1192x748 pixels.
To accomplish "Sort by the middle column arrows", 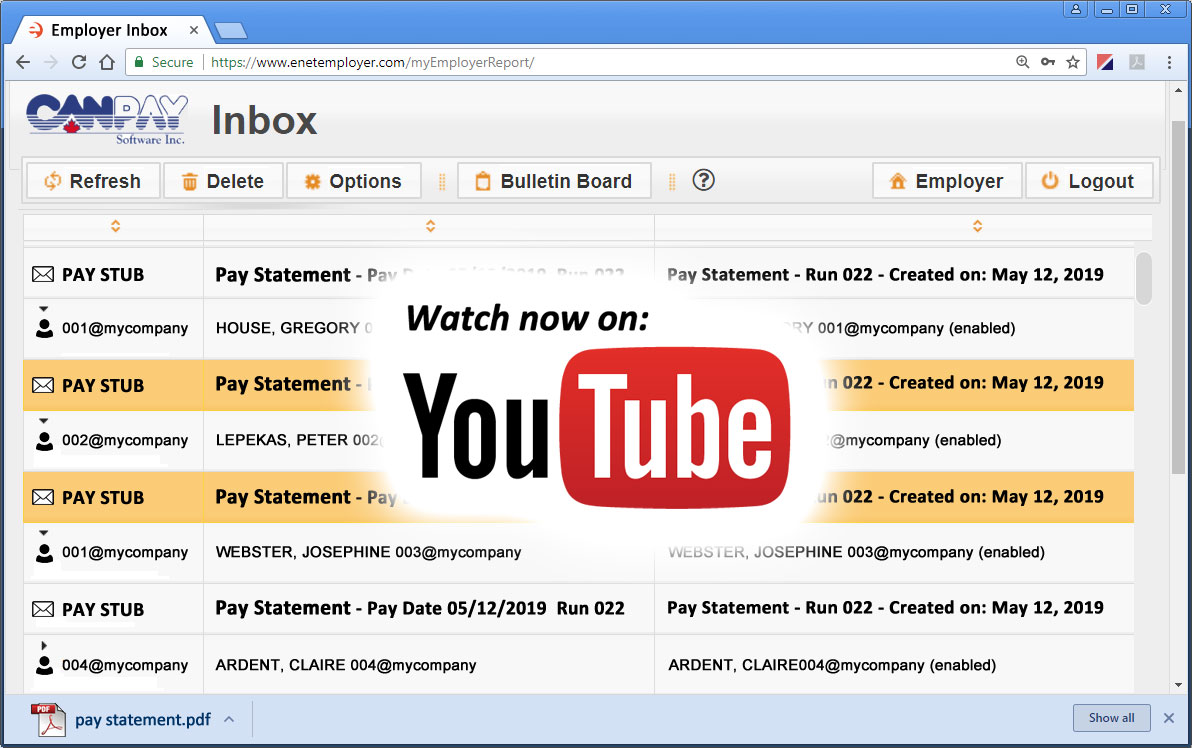I will coord(430,226).
